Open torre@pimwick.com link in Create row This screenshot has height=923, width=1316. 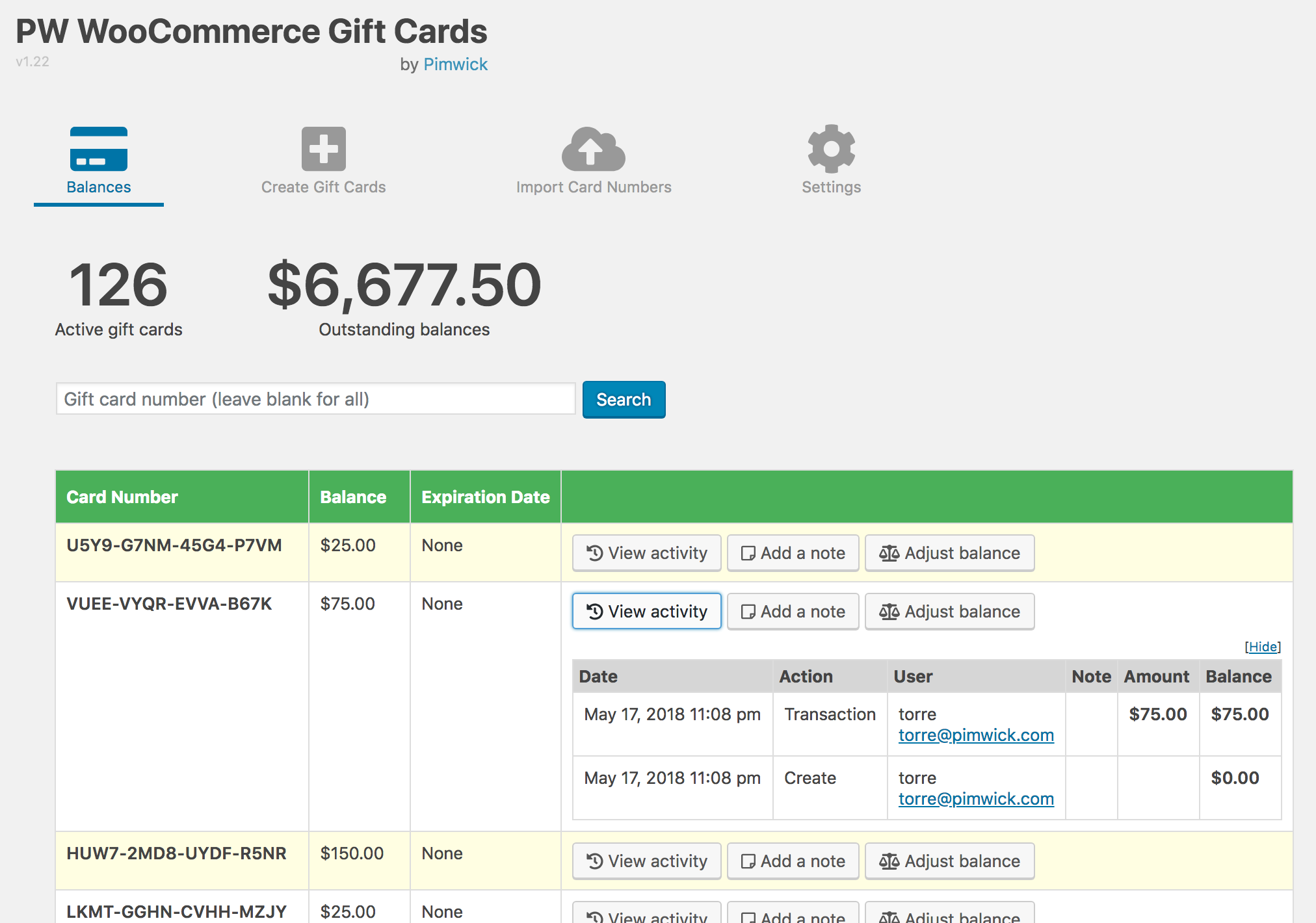(976, 799)
